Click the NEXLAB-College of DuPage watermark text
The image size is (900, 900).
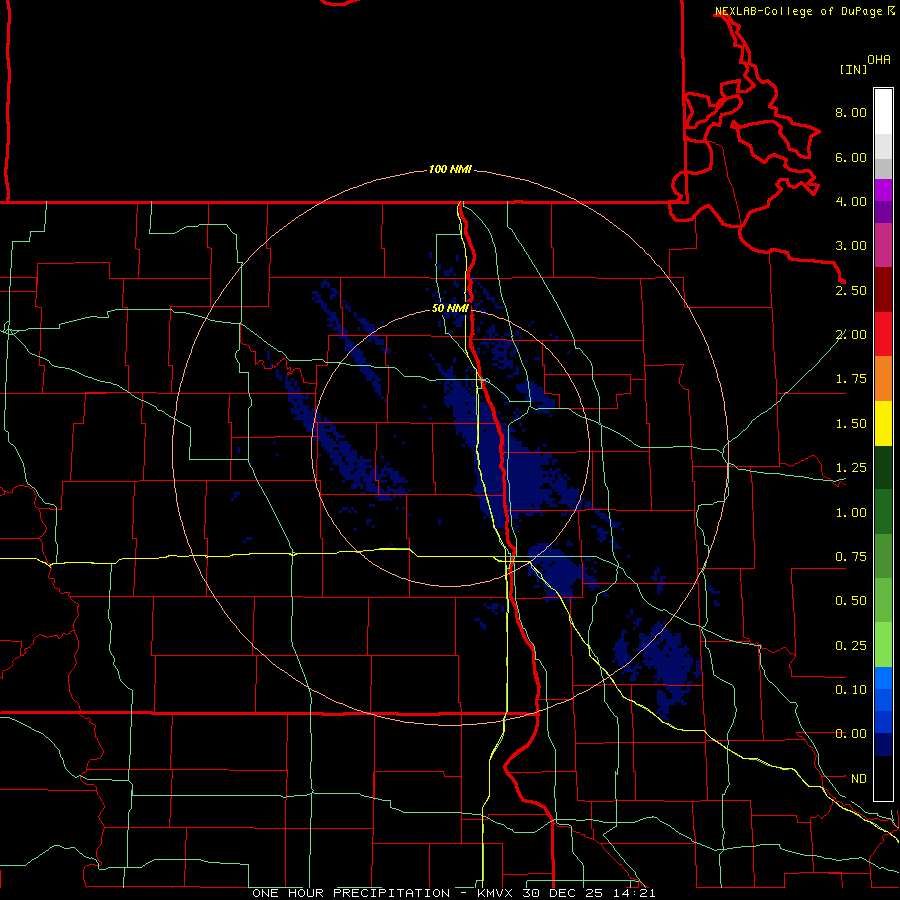click(x=799, y=11)
